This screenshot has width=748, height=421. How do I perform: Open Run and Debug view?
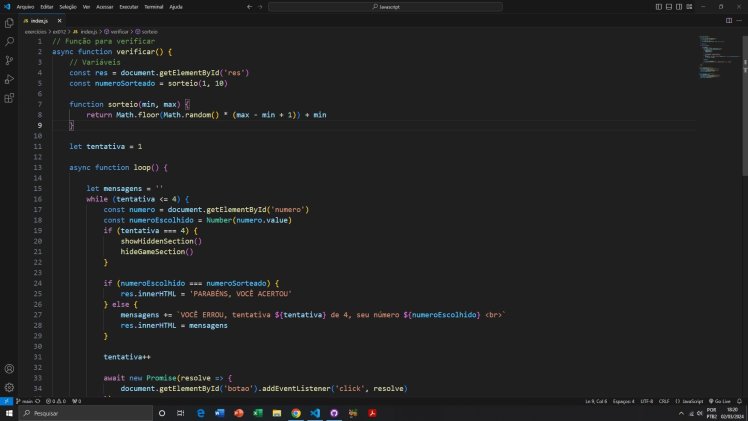[9, 79]
